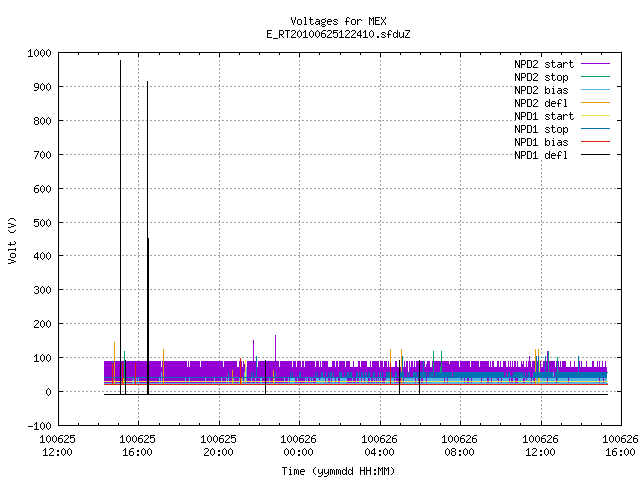Viewport: 640px width, 480px height.
Task: Click the 100 y-axis tick label
Action: (42, 358)
